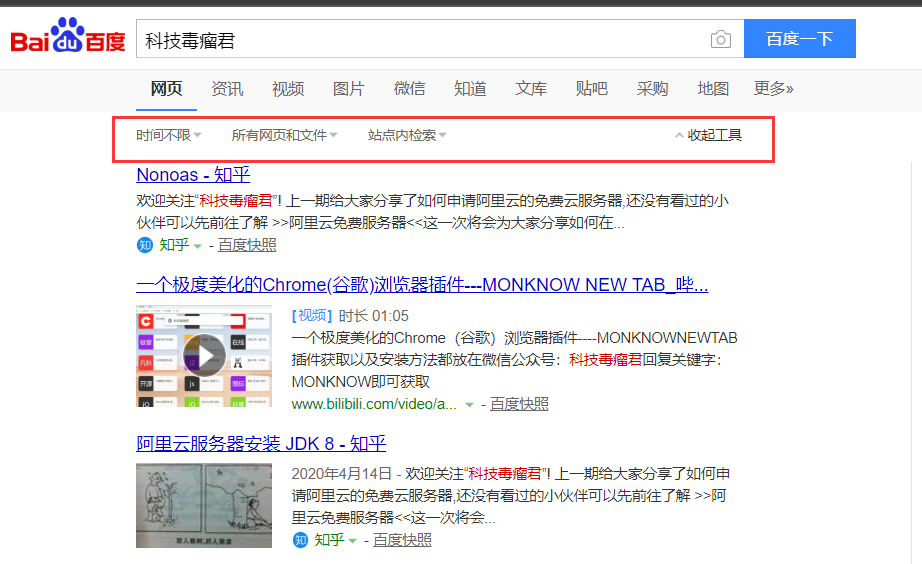
Task: Open the 文库 tab
Action: click(531, 89)
